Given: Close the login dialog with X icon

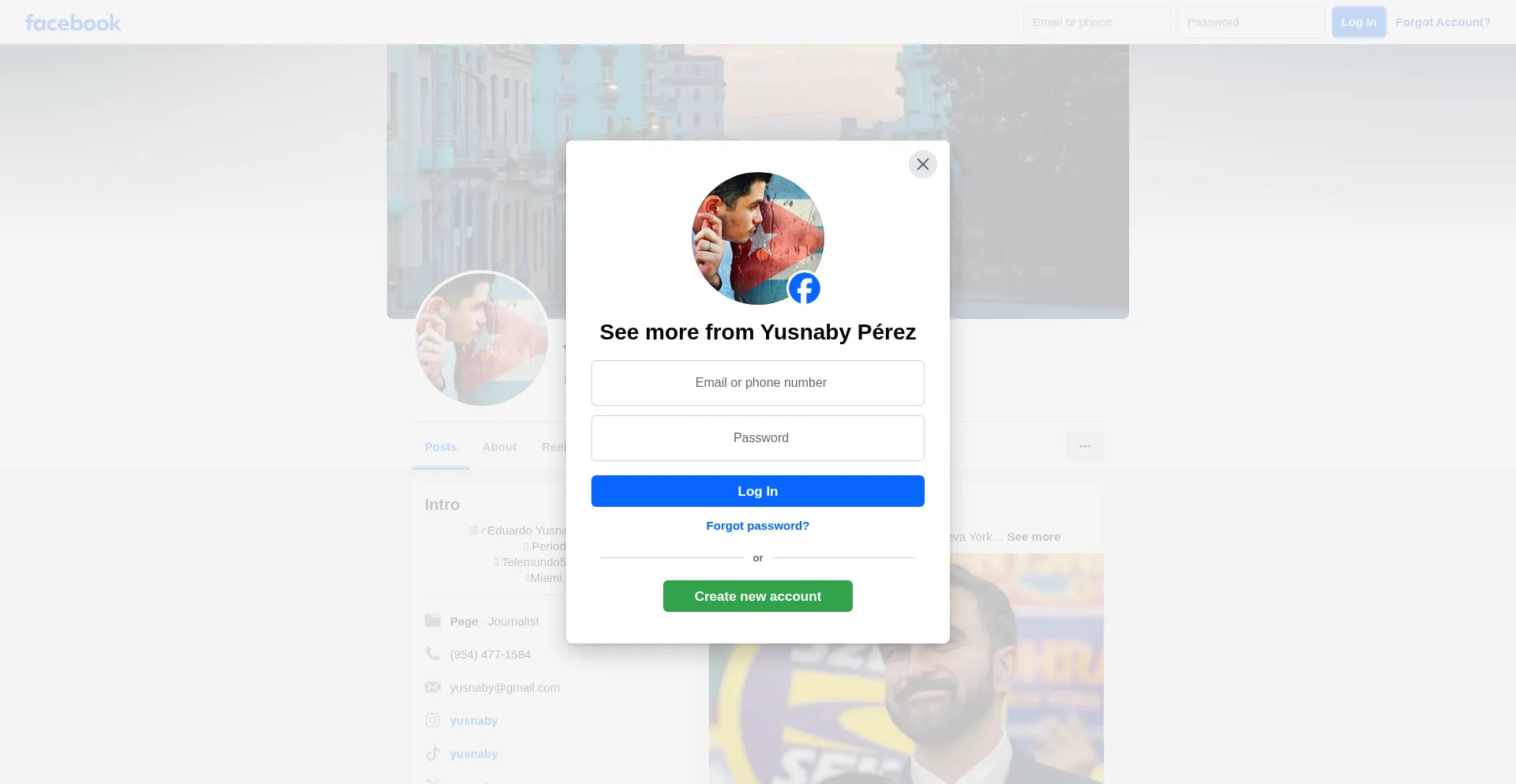Looking at the screenshot, I should tap(922, 164).
